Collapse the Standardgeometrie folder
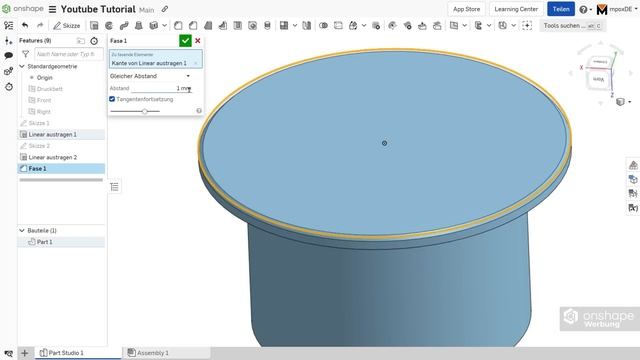 22,66
